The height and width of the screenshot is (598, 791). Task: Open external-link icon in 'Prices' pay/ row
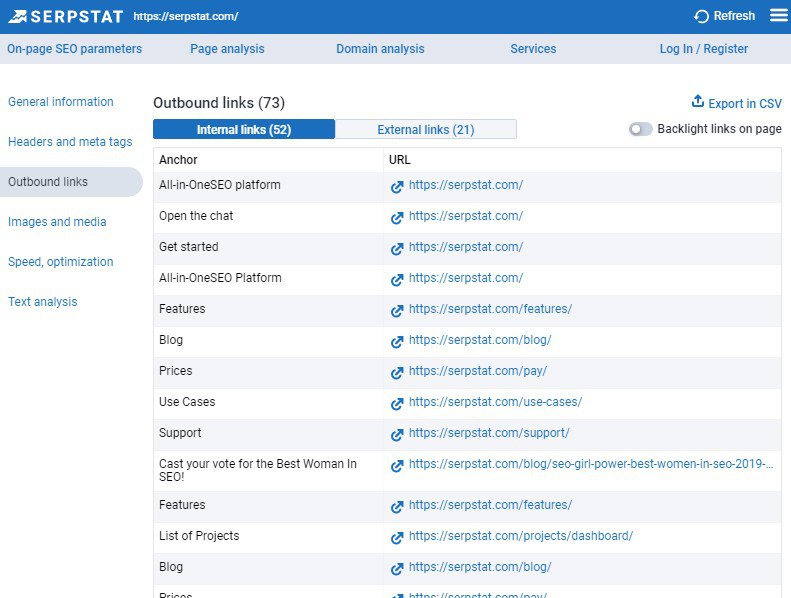(x=397, y=372)
